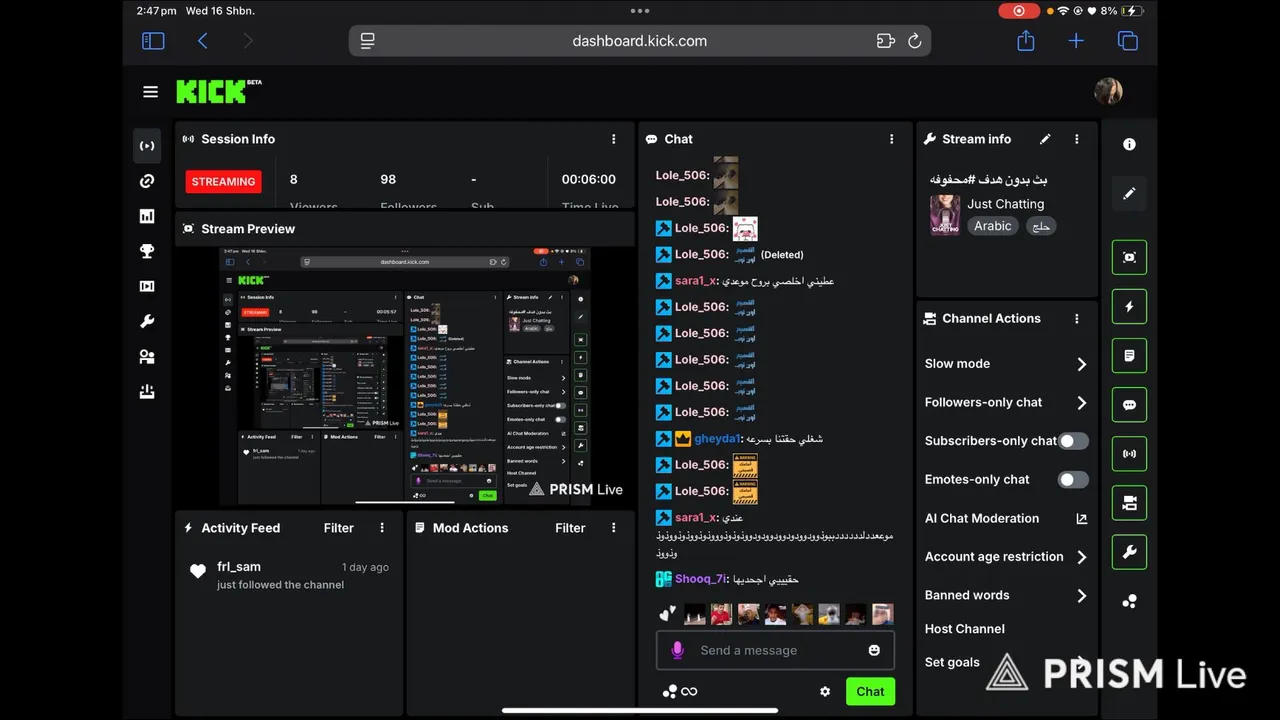Image resolution: width=1280 pixels, height=720 pixels.
Task: Click the purple microphone icon in message box
Action: coord(677,650)
